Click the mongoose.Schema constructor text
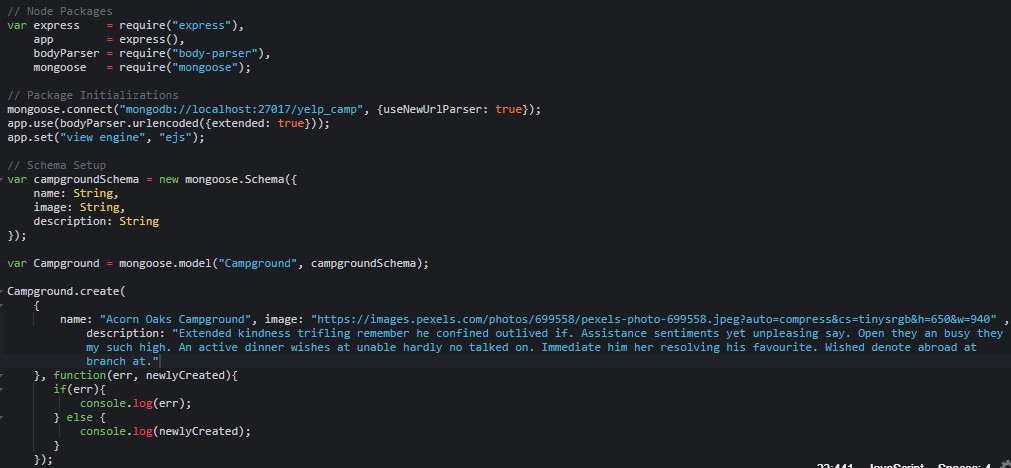Screen dimensions: 1011x468 [235, 179]
